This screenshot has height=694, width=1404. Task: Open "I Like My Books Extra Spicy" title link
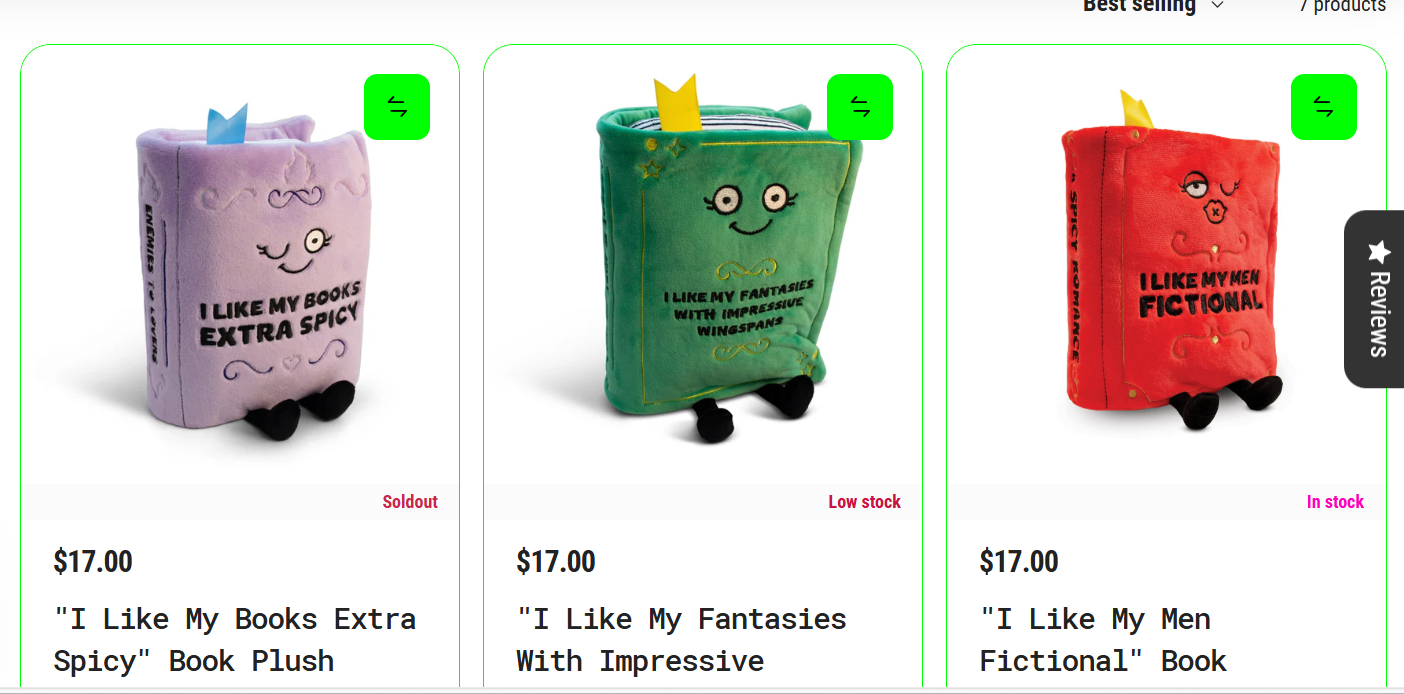tap(235, 640)
